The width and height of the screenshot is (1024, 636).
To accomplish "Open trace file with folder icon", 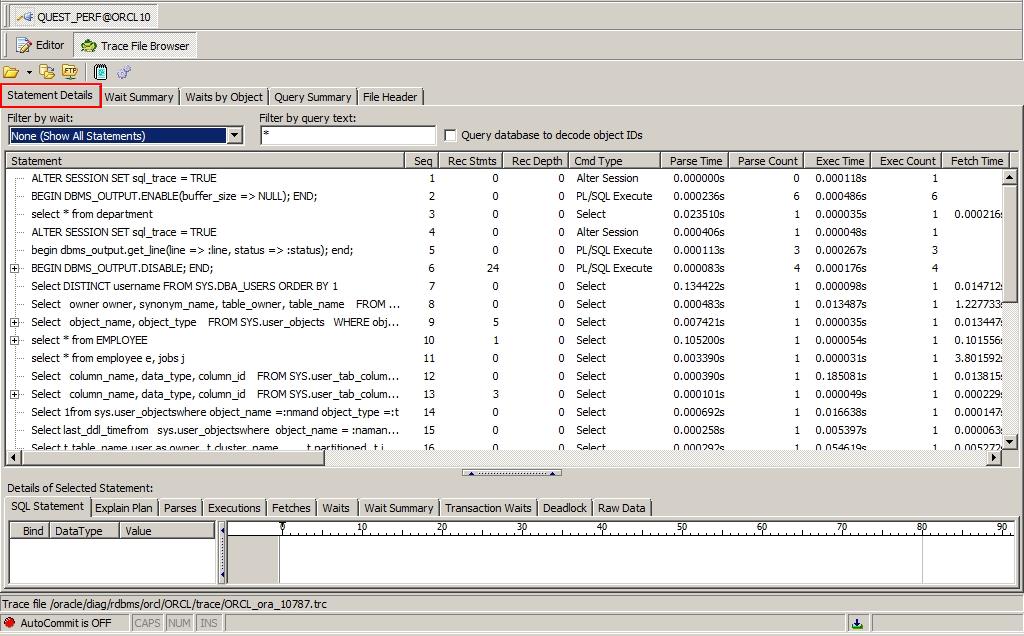I will tap(11, 72).
